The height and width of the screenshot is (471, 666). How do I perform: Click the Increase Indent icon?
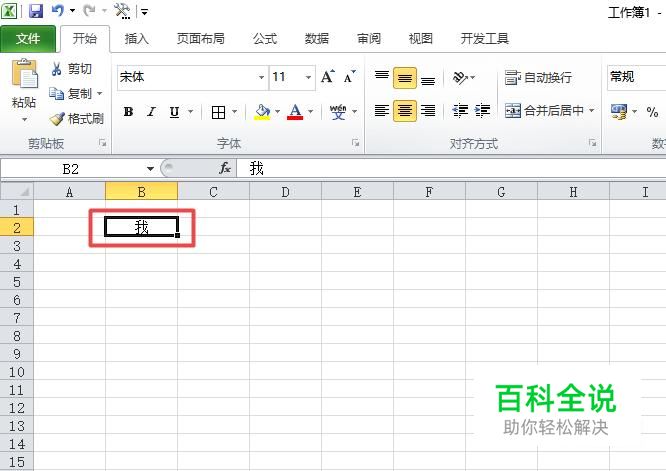pos(483,111)
